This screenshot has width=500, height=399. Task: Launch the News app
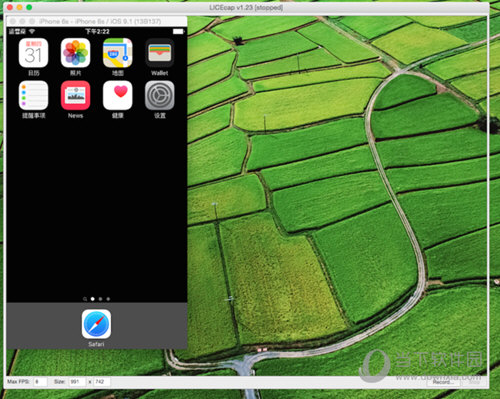click(x=75, y=95)
